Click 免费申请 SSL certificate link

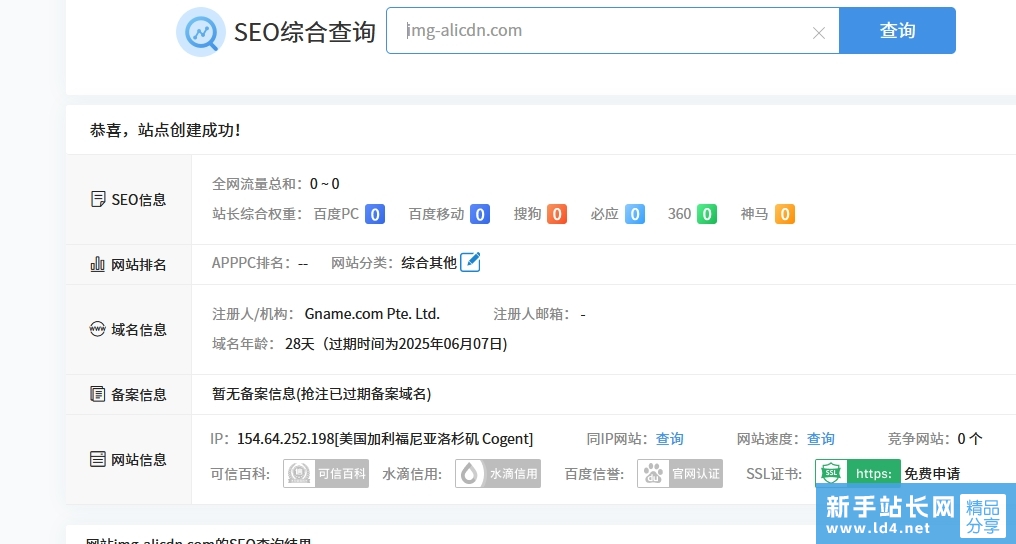coord(932,473)
